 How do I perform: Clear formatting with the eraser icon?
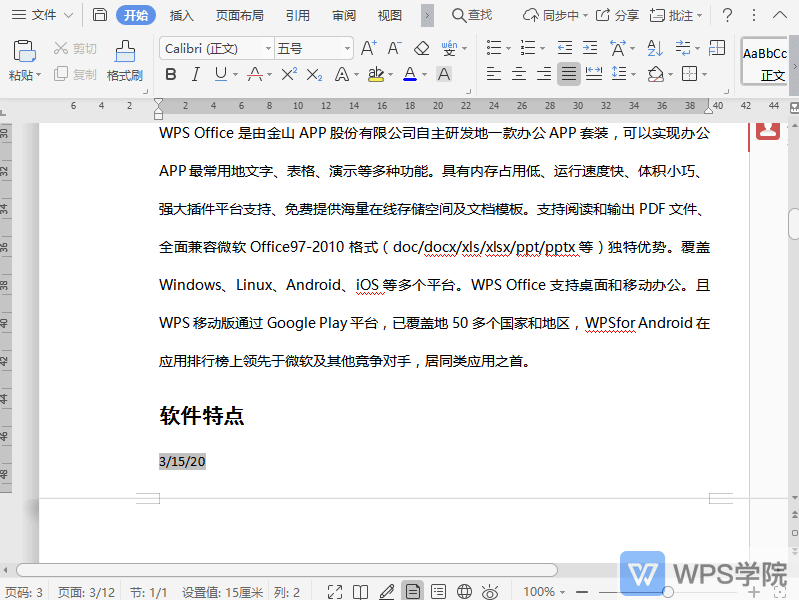421,48
